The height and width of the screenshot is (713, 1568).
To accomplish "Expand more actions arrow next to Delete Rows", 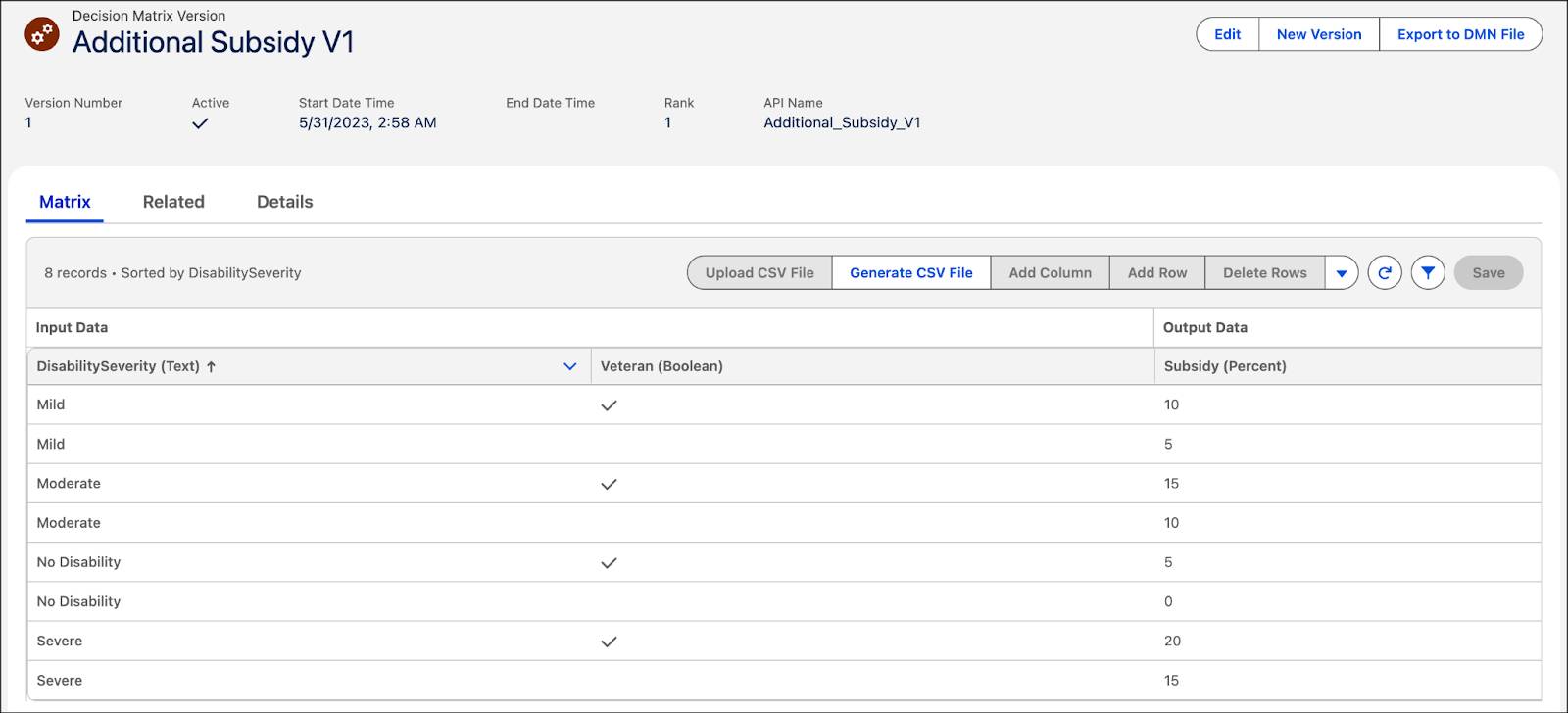I will pos(1342,273).
